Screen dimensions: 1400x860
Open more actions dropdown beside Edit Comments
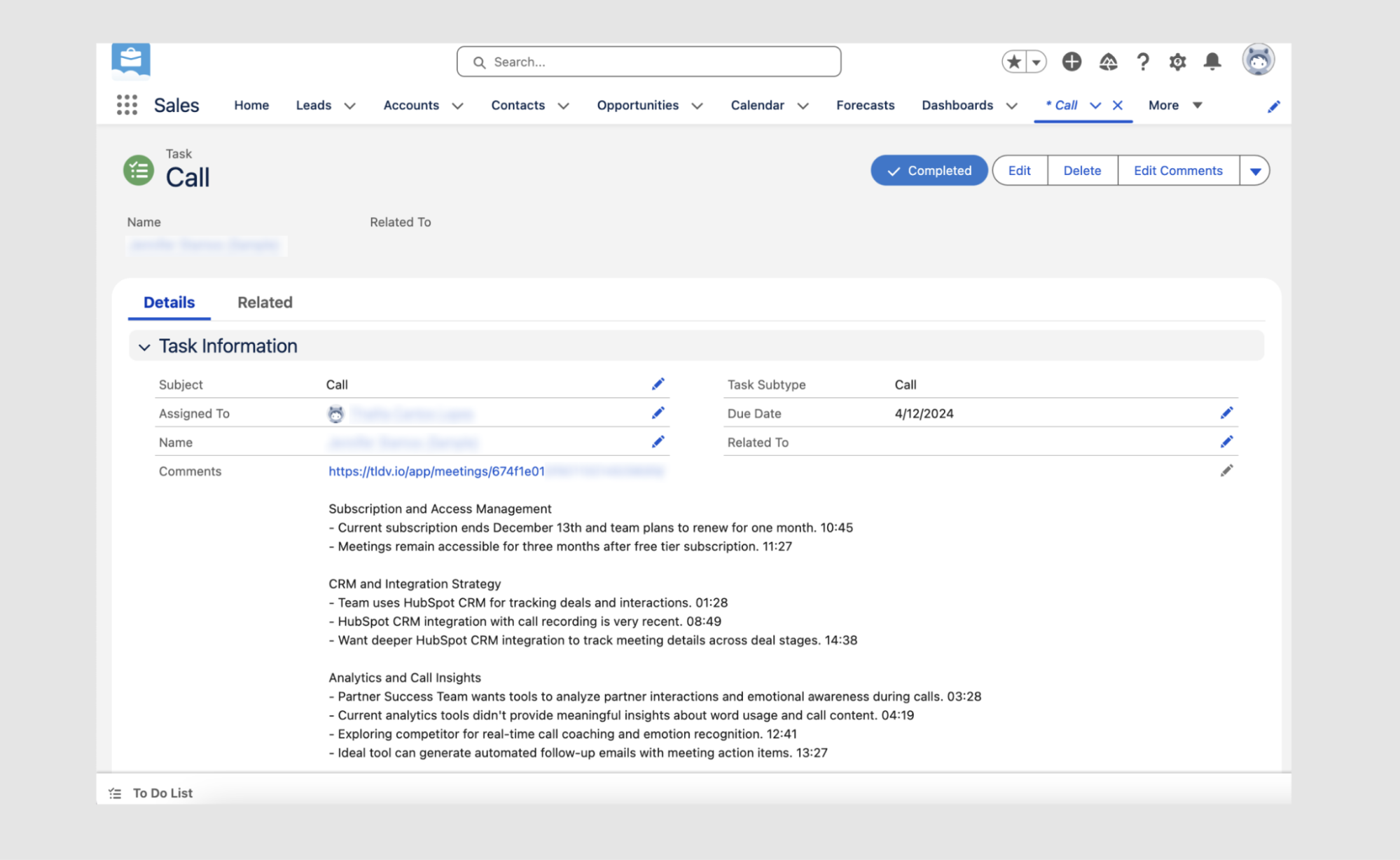pyautogui.click(x=1254, y=171)
